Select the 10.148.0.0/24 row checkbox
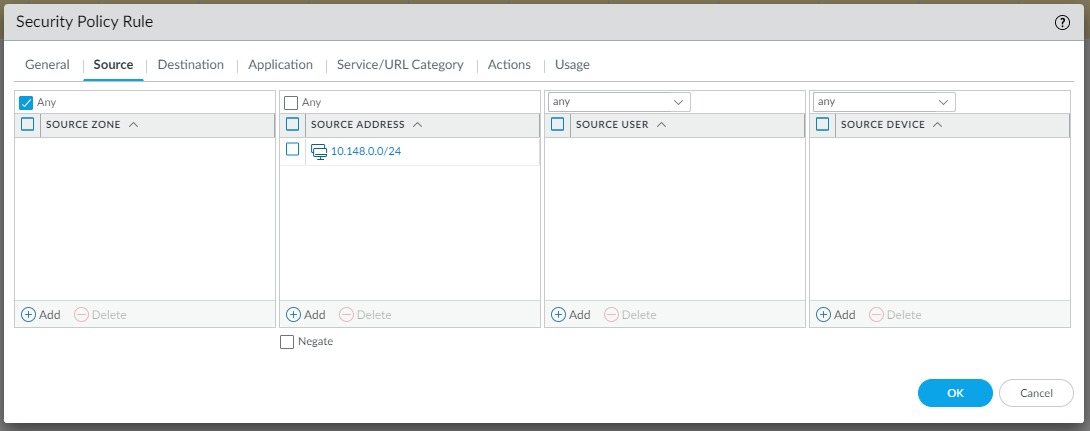 click(293, 150)
